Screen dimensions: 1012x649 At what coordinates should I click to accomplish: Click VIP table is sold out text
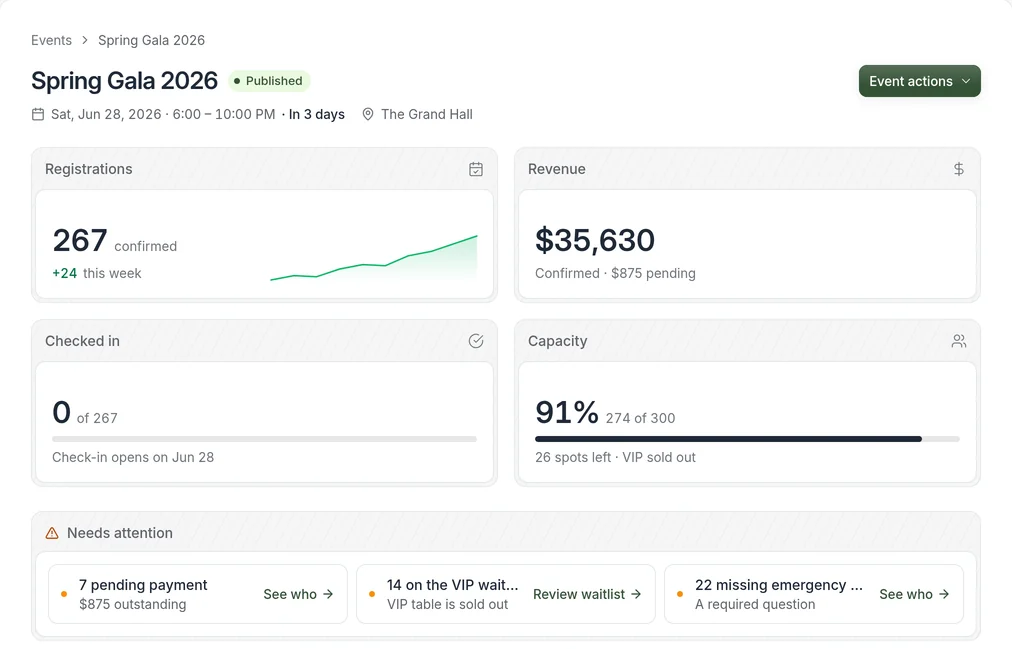click(x=447, y=604)
